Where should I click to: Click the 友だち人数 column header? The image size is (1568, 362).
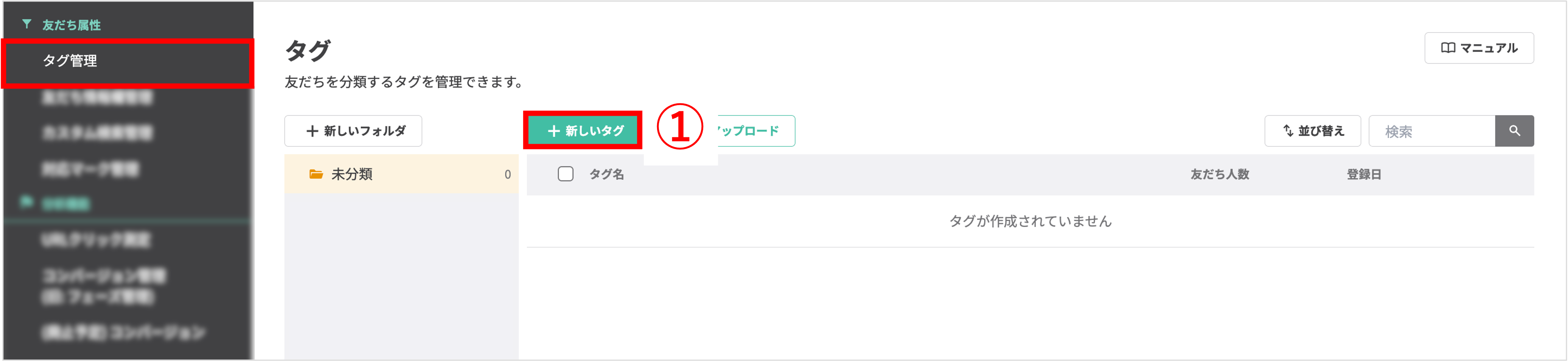point(1220,175)
